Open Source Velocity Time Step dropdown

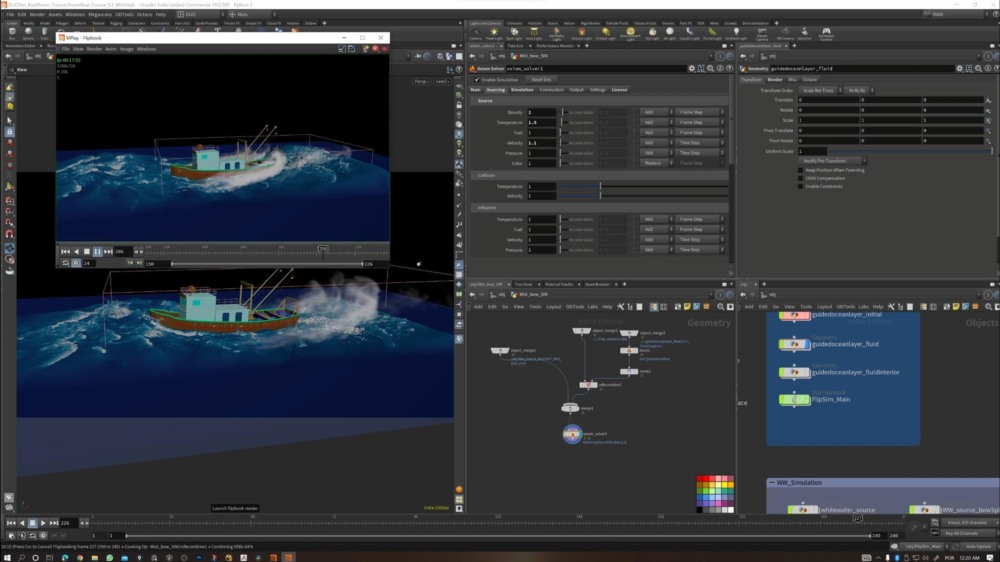click(x=700, y=143)
